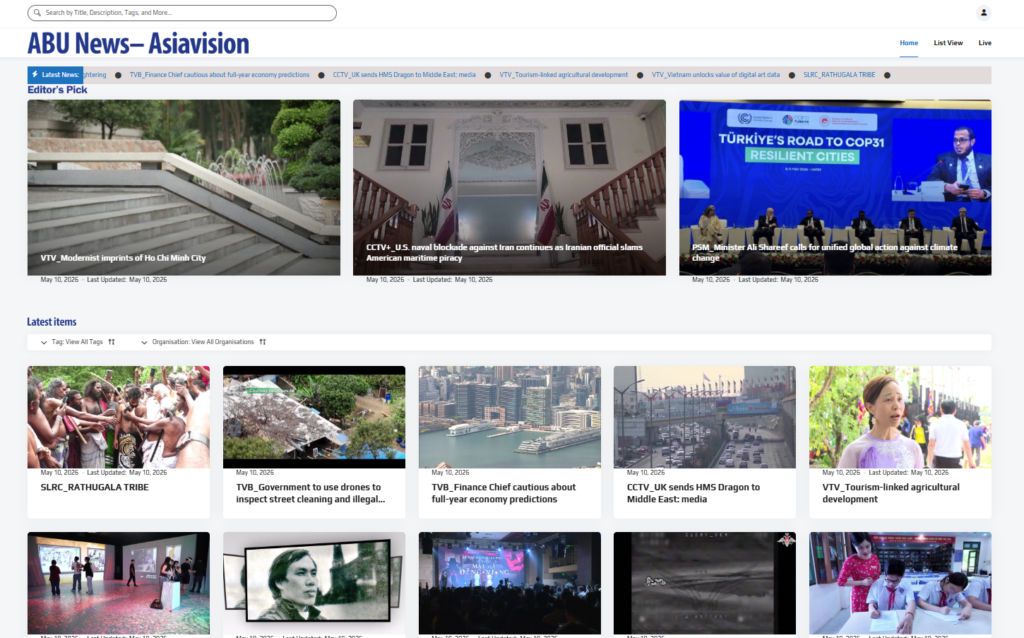The width and height of the screenshot is (1024, 638).
Task: Open the Tag: View All Tags dropdown
Action: [77, 342]
